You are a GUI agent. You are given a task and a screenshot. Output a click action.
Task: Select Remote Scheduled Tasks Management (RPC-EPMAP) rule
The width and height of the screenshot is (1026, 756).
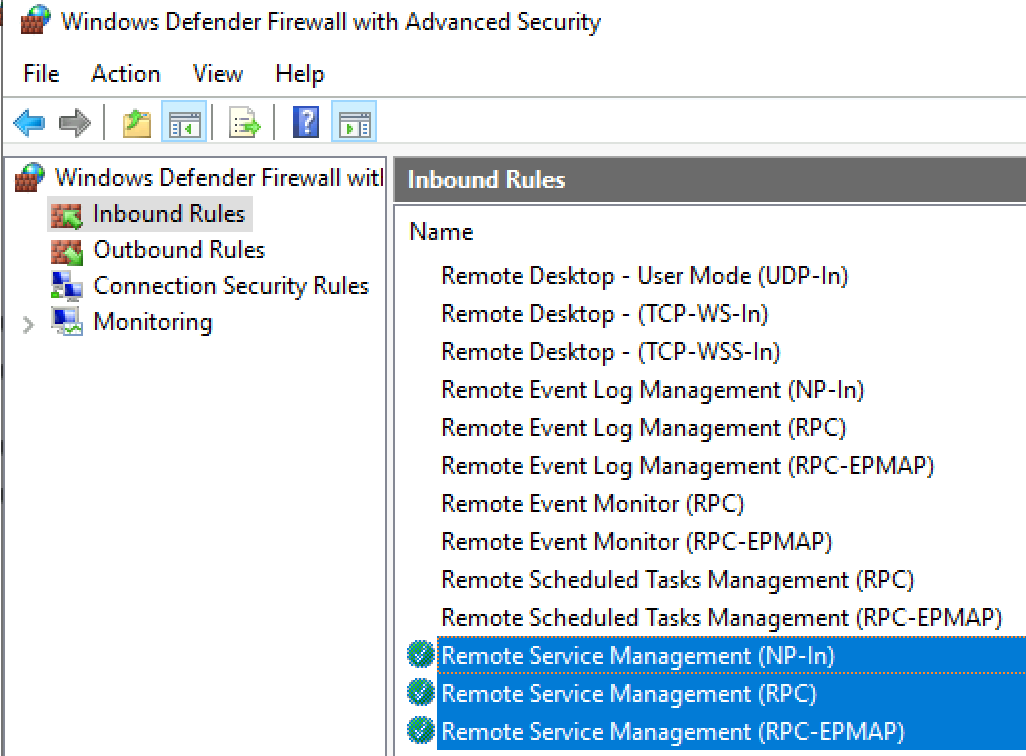(x=722, y=618)
